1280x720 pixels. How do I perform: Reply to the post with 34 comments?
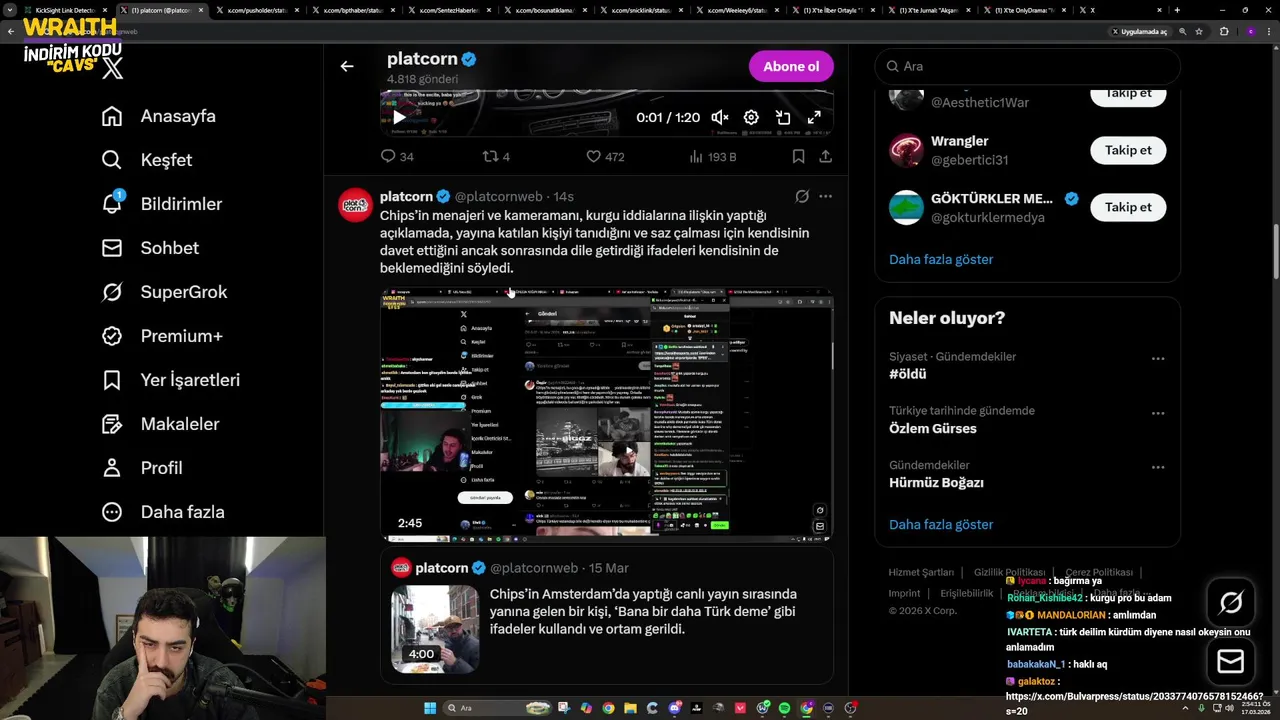coord(397,156)
